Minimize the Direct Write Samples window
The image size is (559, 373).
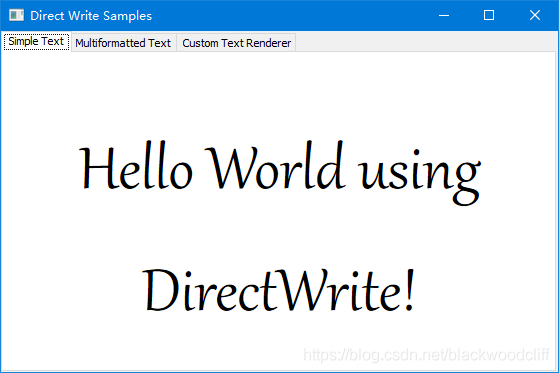[x=444, y=15]
